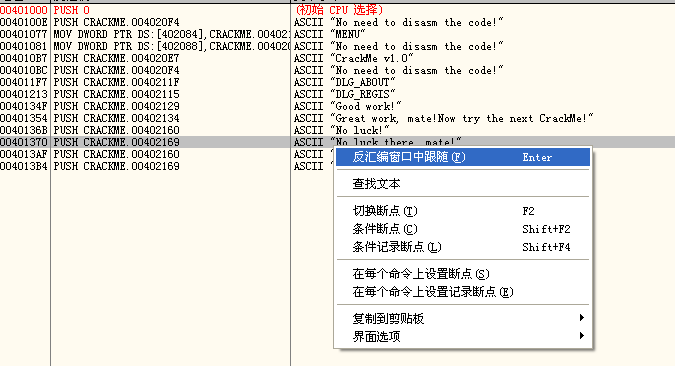
Task: Click PUSH CRACKME.00402134 instruction
Action: (x=116, y=118)
